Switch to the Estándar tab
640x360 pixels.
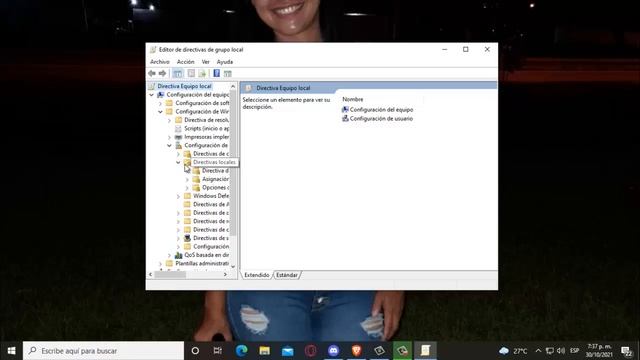tap(287, 275)
